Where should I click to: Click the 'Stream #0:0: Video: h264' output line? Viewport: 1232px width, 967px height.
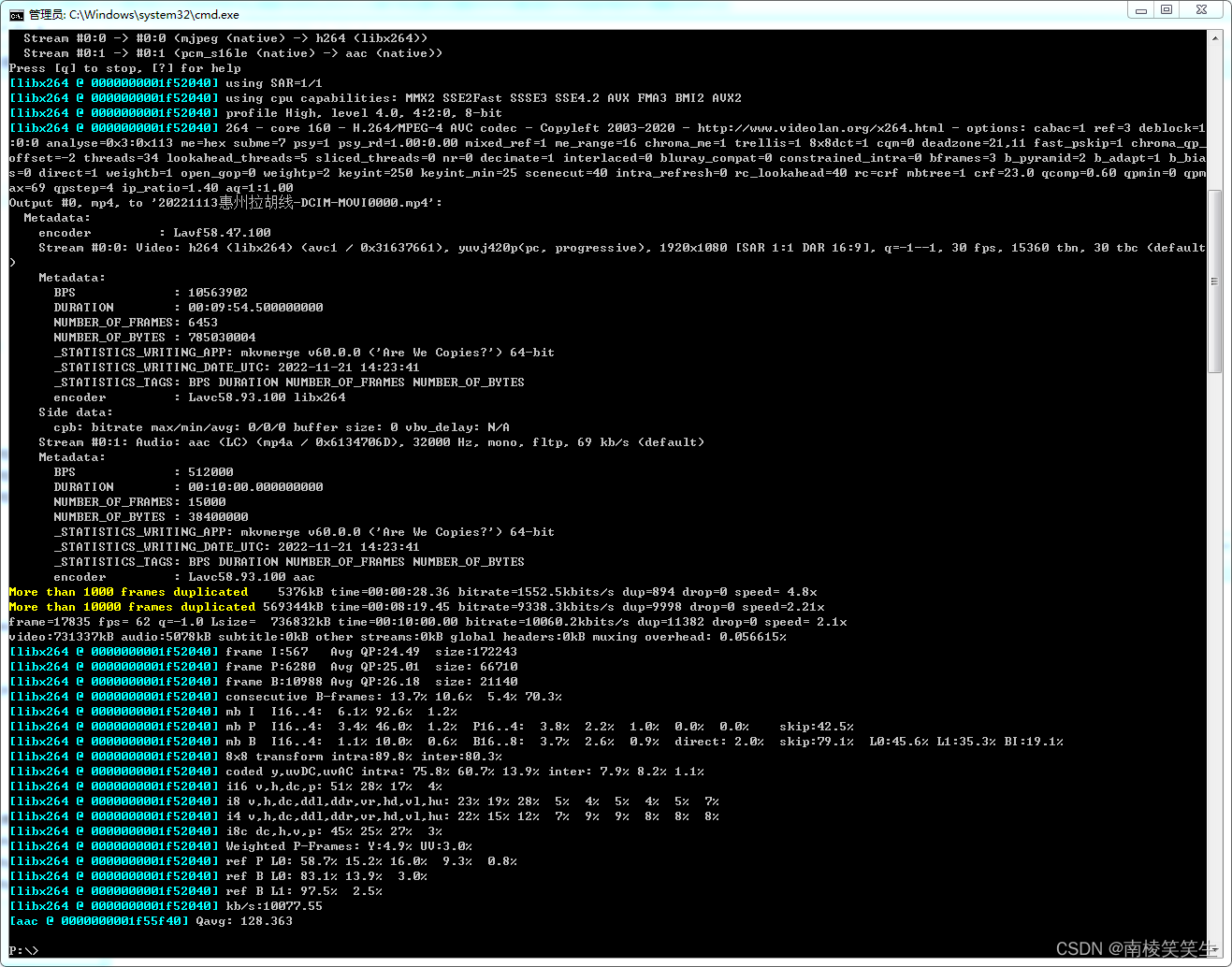(x=622, y=248)
